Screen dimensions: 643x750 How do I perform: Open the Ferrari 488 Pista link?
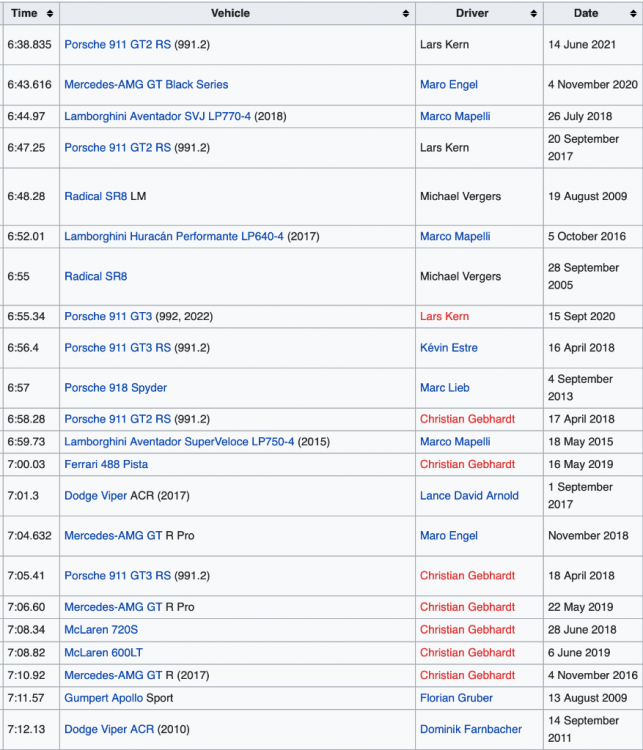click(106, 465)
